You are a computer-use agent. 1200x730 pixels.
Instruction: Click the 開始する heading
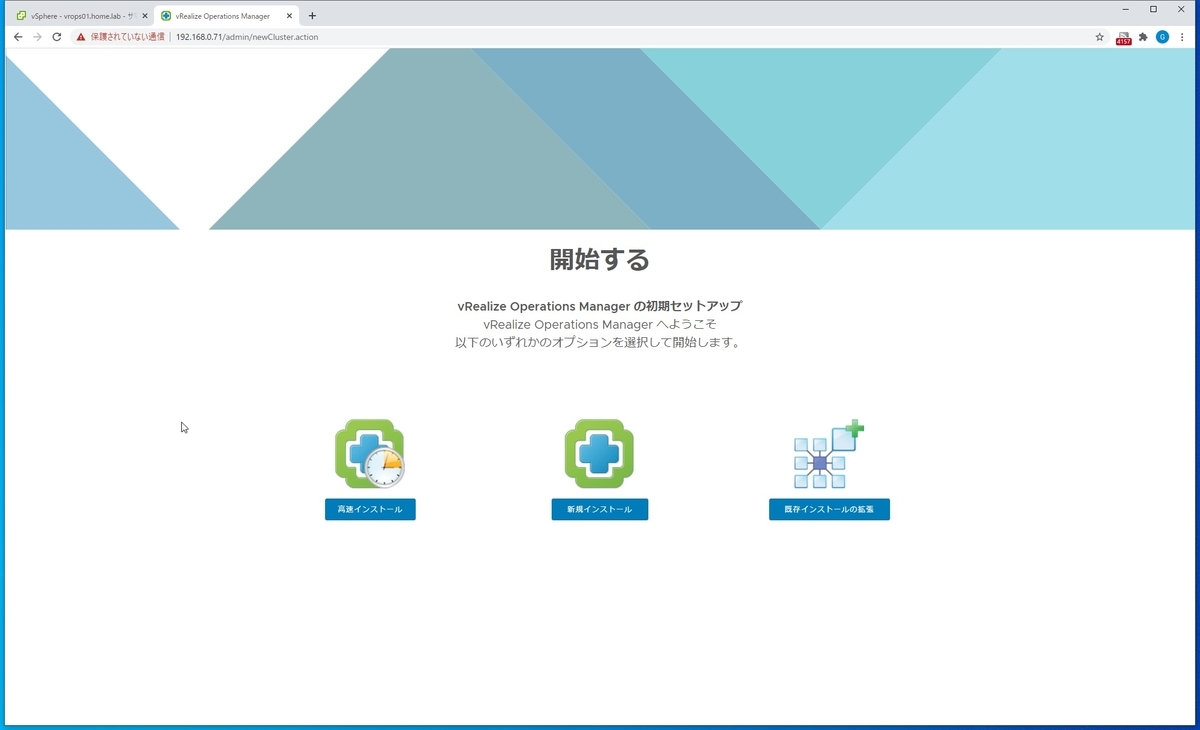(600, 260)
